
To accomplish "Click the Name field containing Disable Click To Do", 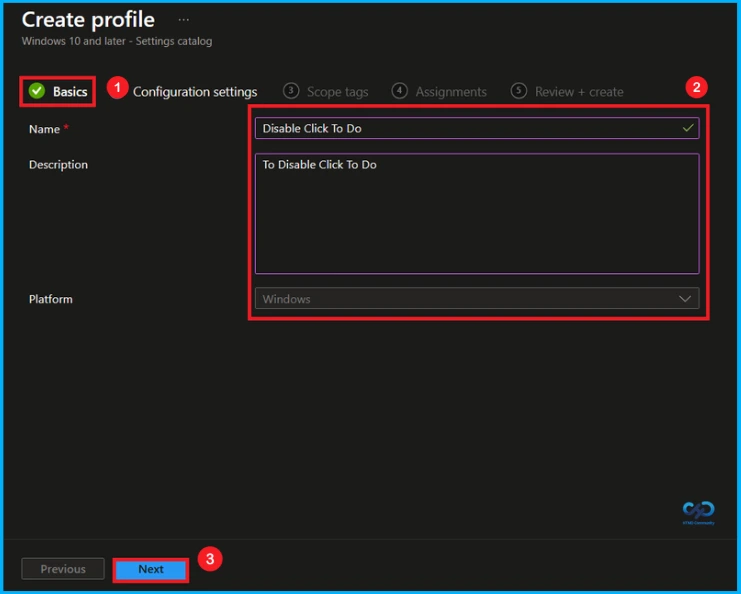I will pyautogui.click(x=477, y=128).
